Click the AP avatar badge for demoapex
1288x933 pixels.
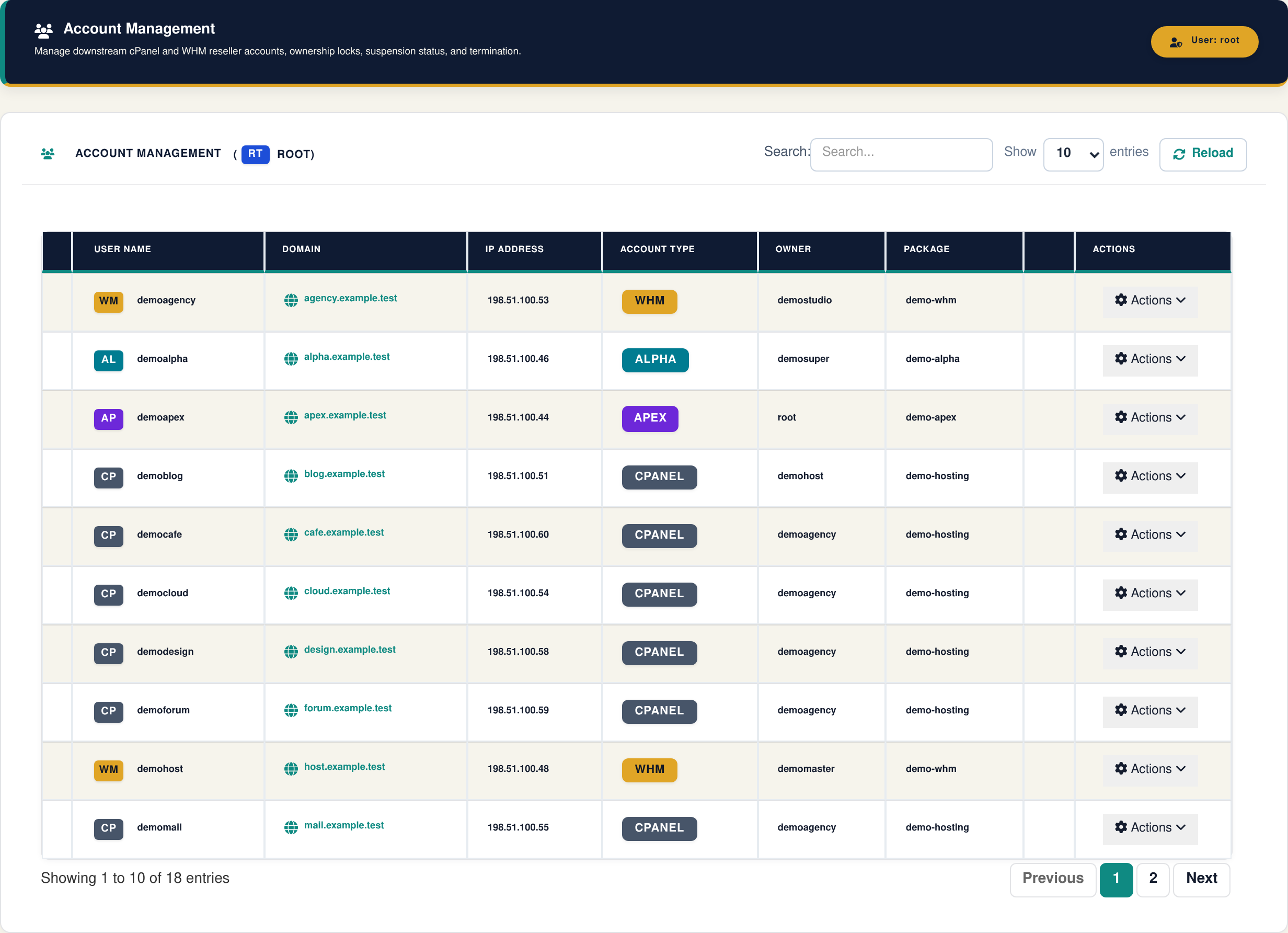[109, 418]
